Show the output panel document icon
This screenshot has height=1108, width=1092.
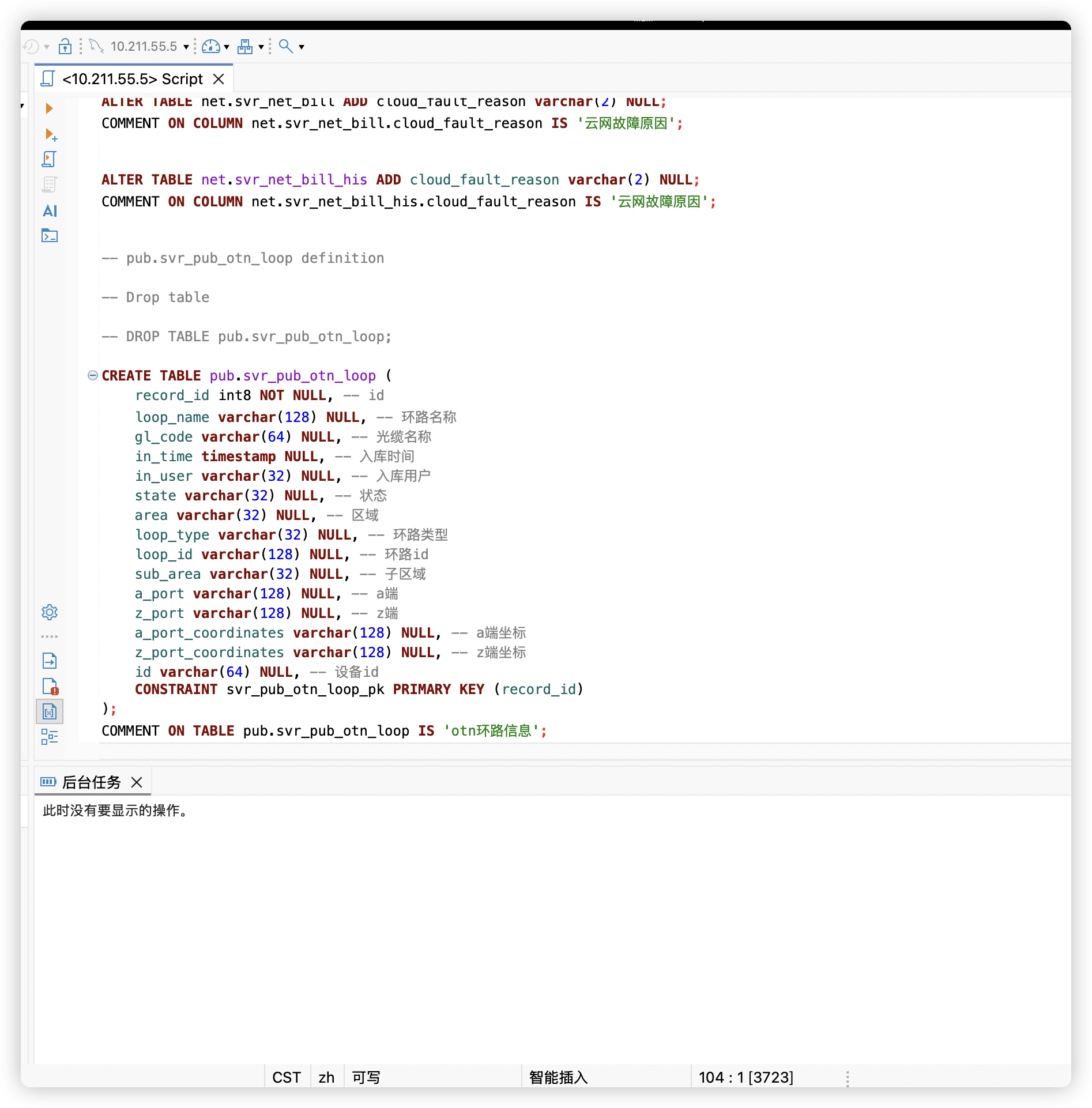click(50, 661)
